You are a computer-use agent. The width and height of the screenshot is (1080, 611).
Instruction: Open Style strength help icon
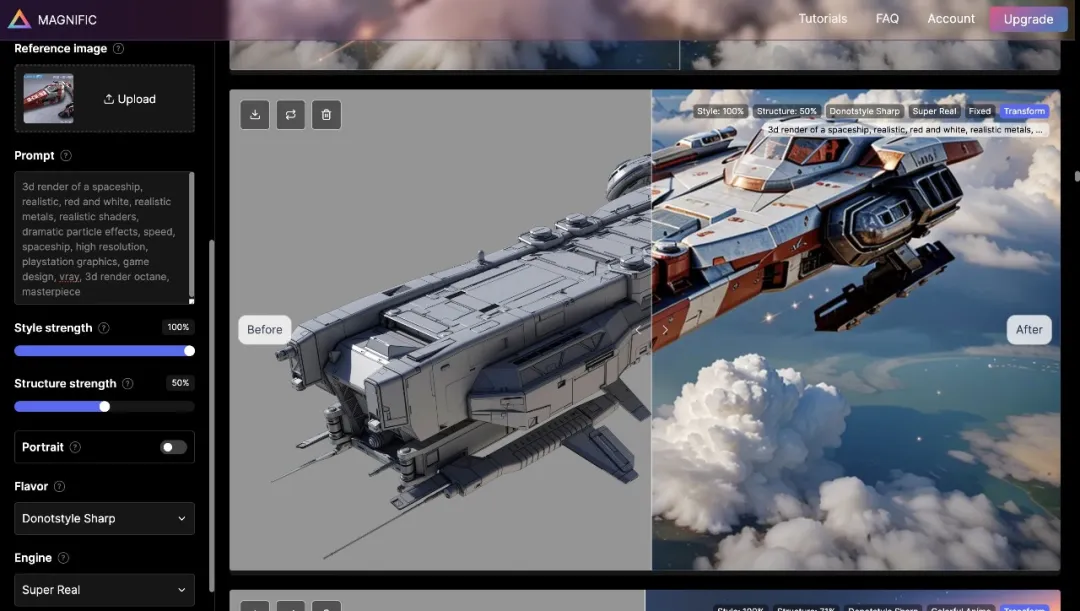coord(103,328)
